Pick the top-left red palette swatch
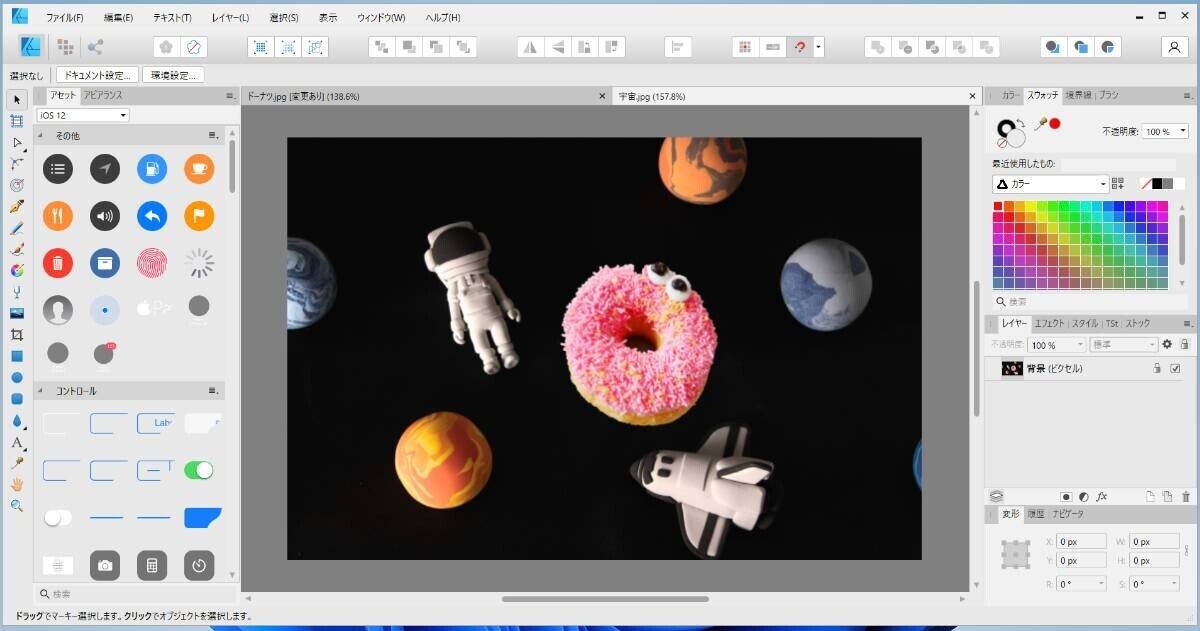 [x=997, y=206]
